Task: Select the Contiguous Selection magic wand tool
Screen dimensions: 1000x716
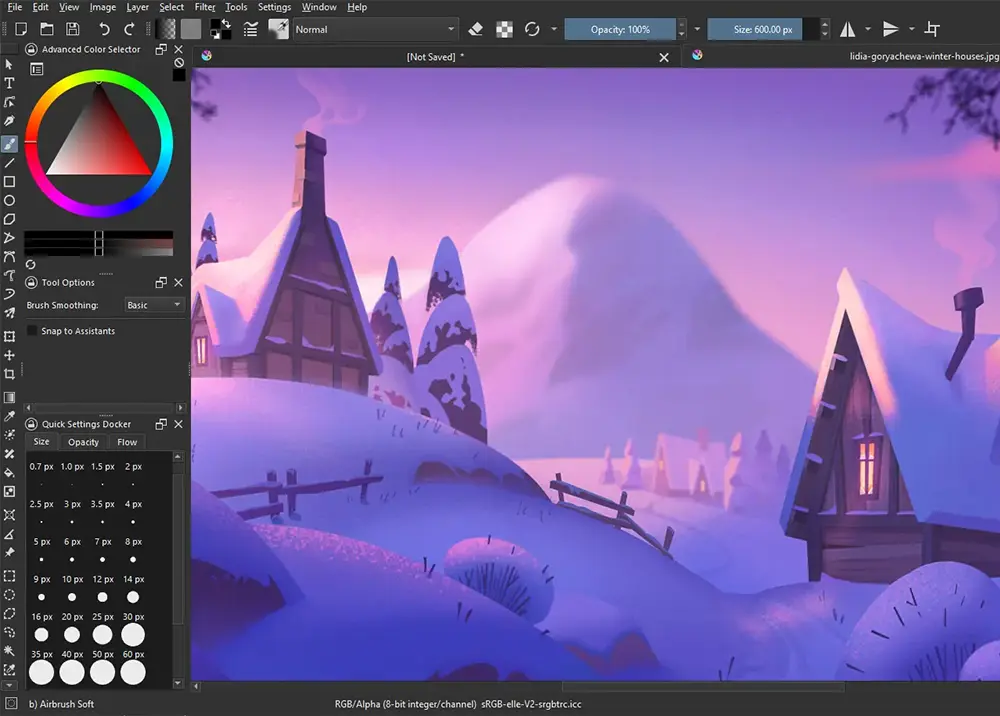Action: pyautogui.click(x=9, y=650)
